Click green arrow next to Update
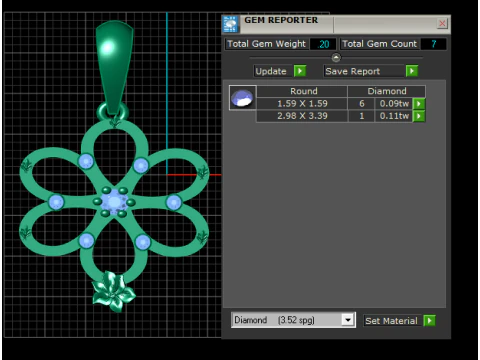480x360 pixels. point(300,71)
